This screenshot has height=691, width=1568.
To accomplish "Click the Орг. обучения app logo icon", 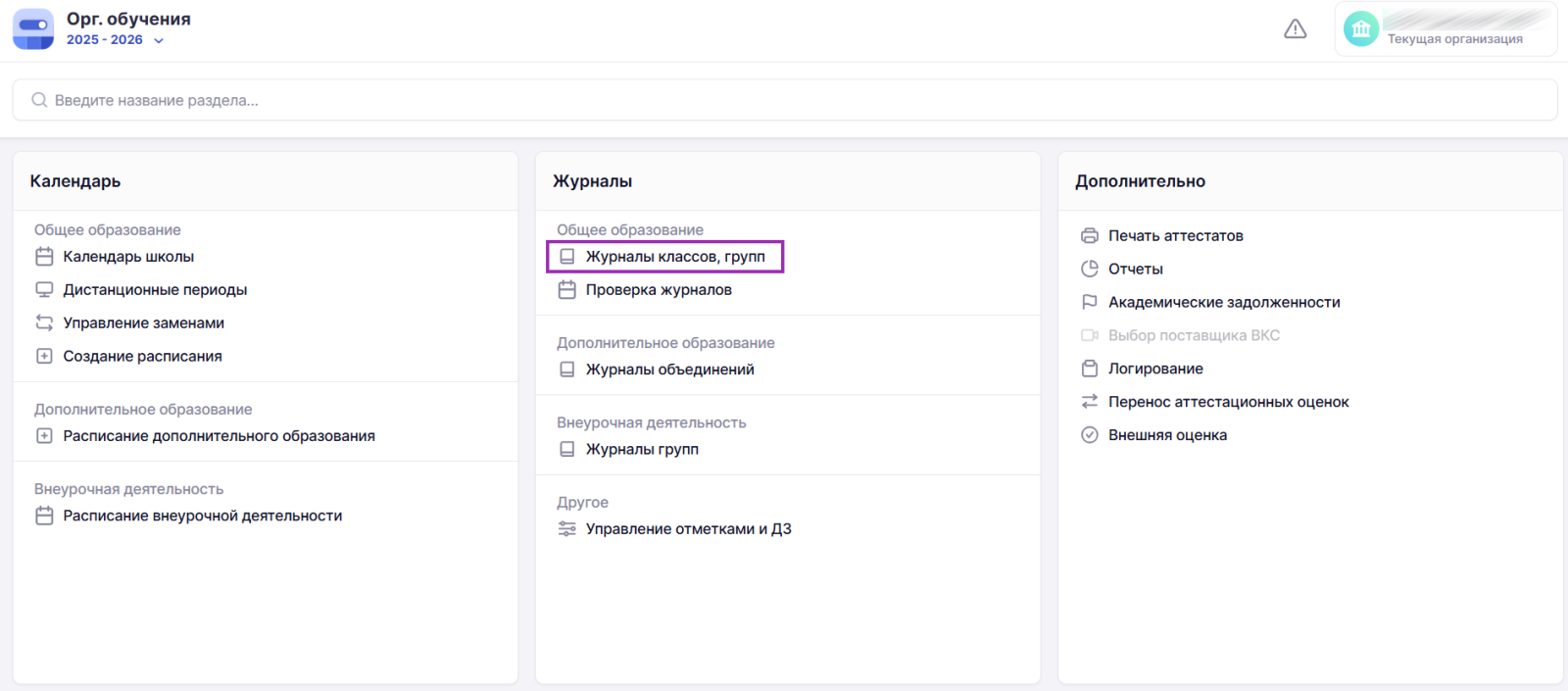I will pyautogui.click(x=33, y=29).
